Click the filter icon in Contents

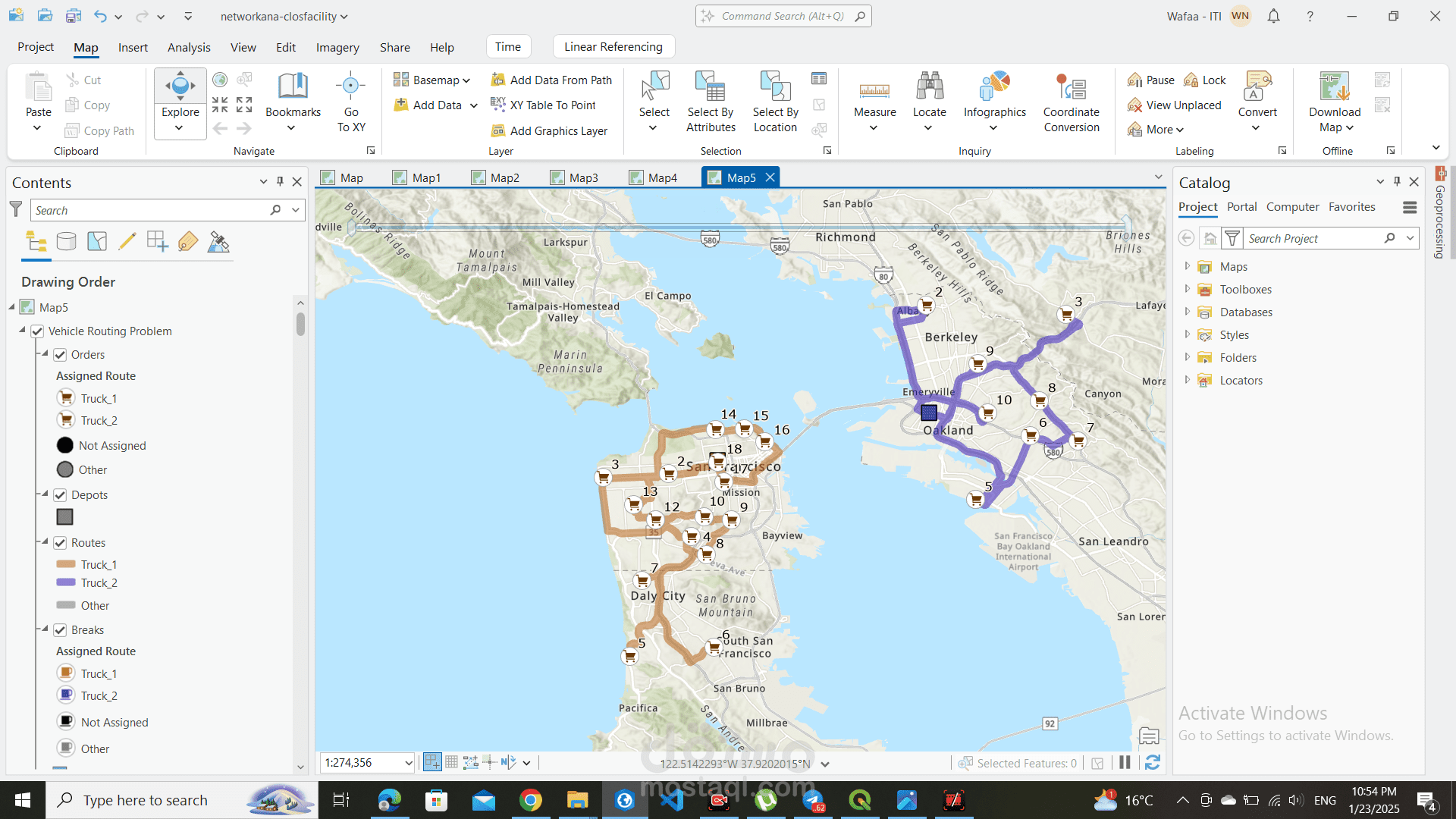[x=15, y=209]
